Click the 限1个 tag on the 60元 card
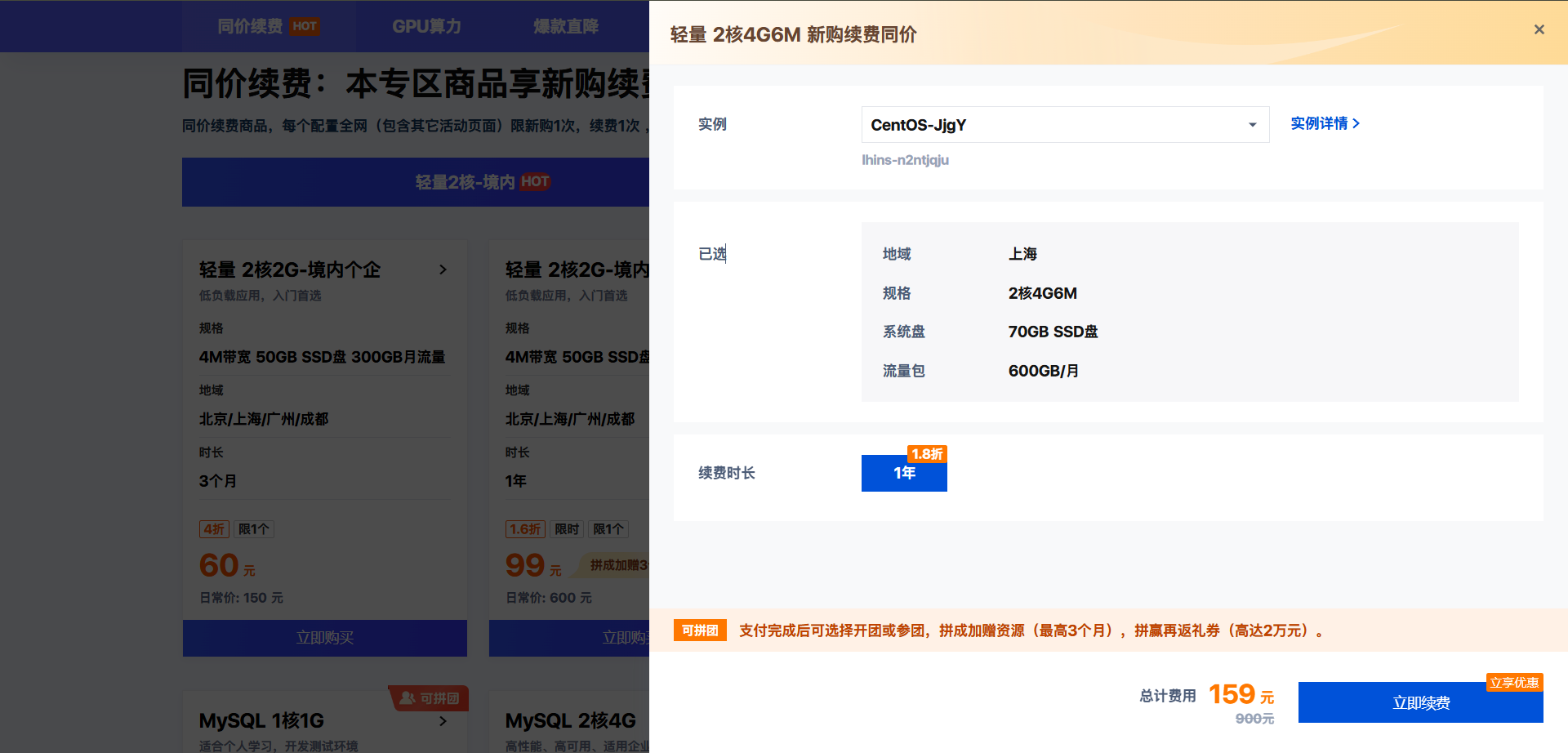 tap(254, 529)
